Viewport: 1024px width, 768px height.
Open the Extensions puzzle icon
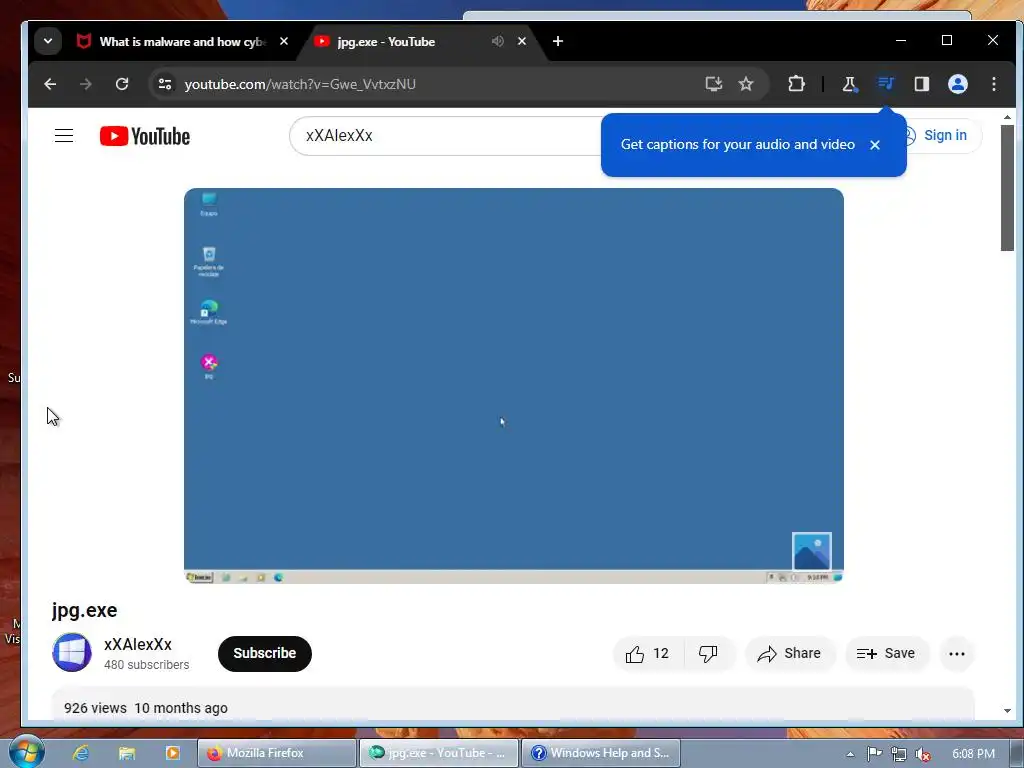pos(796,84)
